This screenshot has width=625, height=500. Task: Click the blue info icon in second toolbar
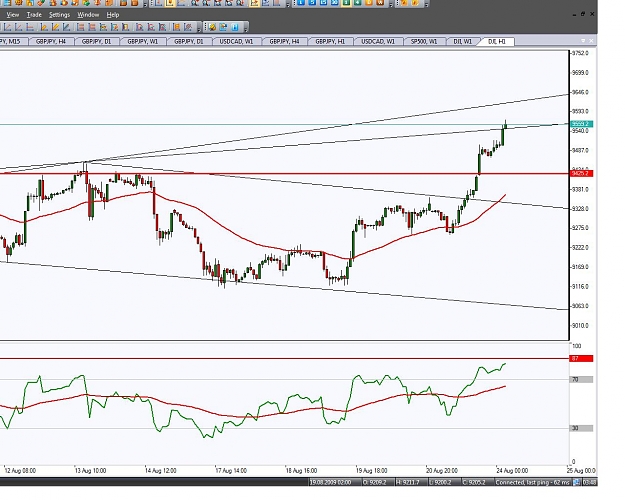235,27
